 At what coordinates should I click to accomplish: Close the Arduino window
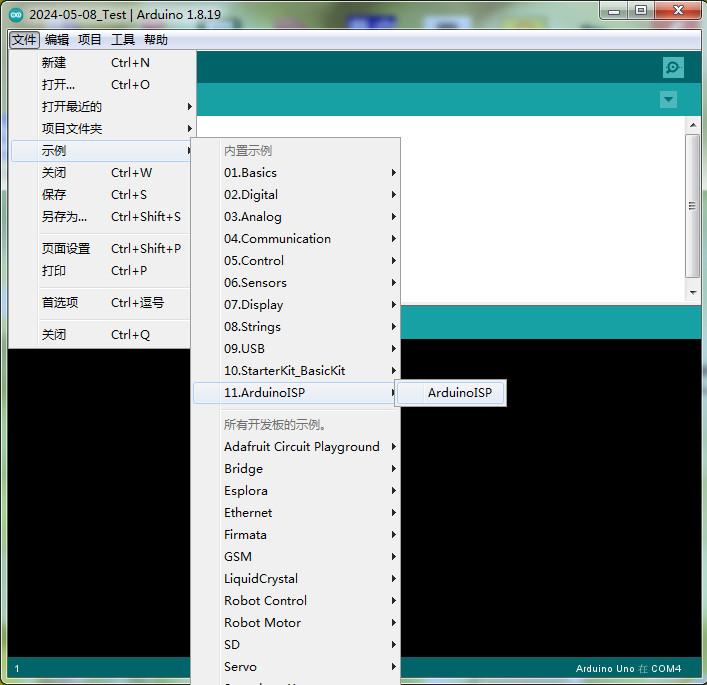coord(678,11)
